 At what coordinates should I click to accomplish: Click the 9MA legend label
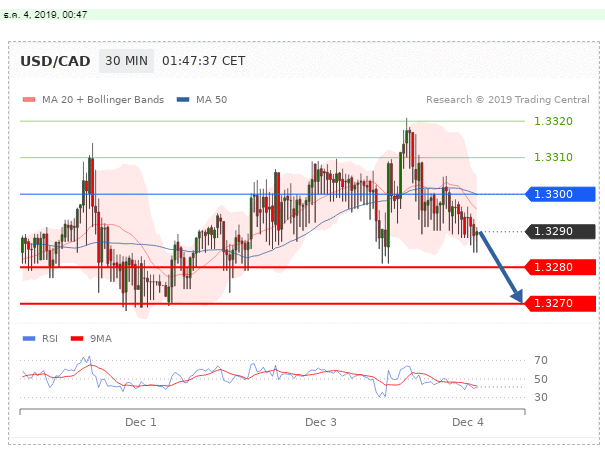coord(101,339)
